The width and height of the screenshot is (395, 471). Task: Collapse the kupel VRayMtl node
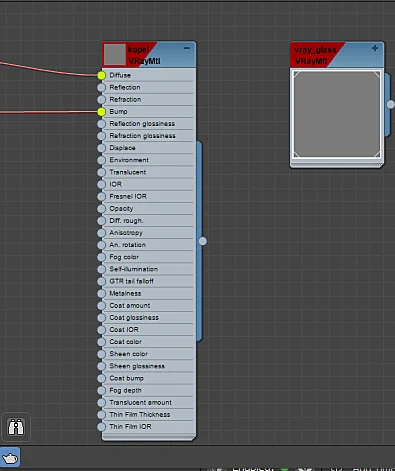point(187,48)
